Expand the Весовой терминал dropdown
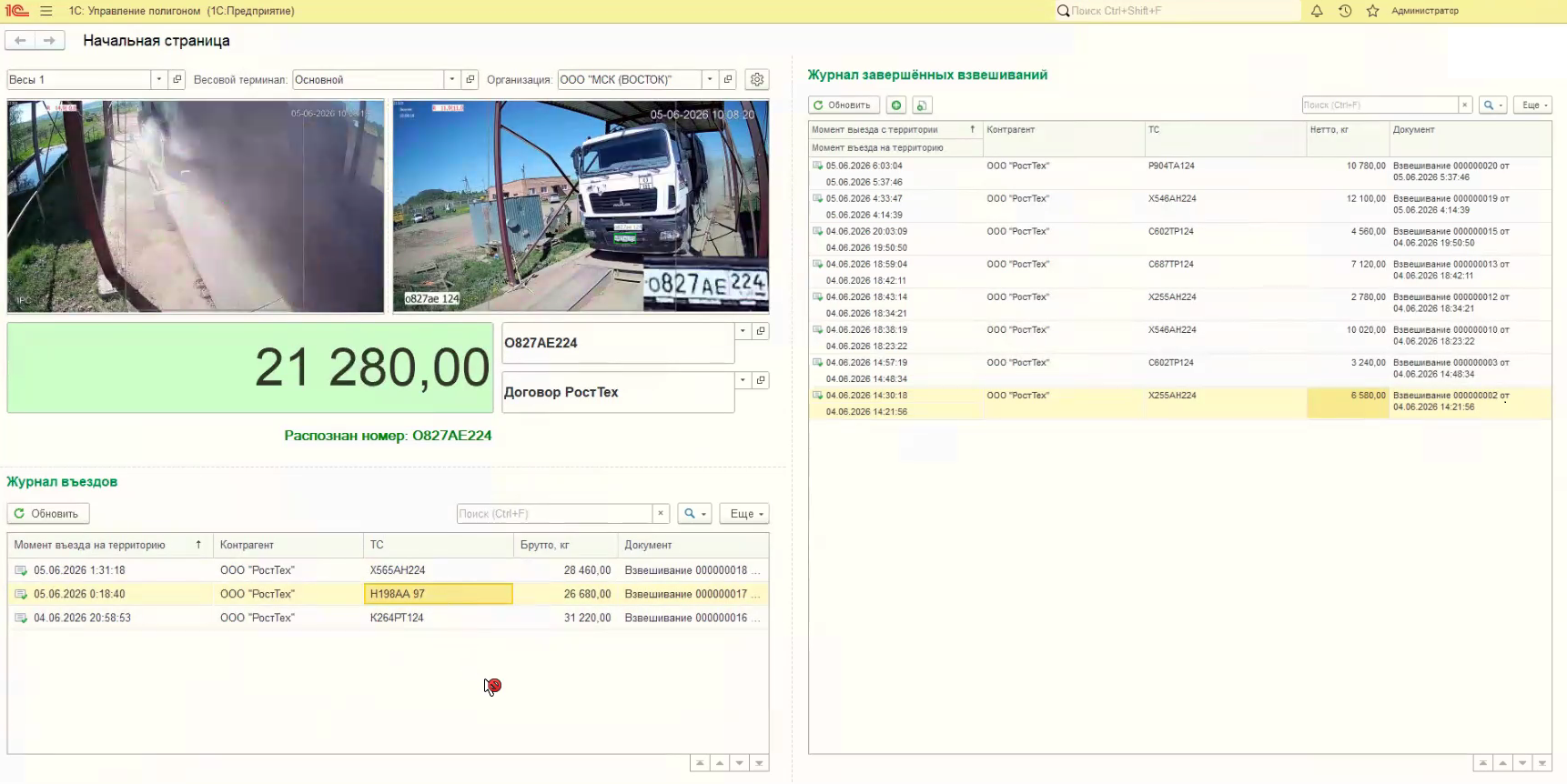The height and width of the screenshot is (784, 1567). click(x=452, y=79)
